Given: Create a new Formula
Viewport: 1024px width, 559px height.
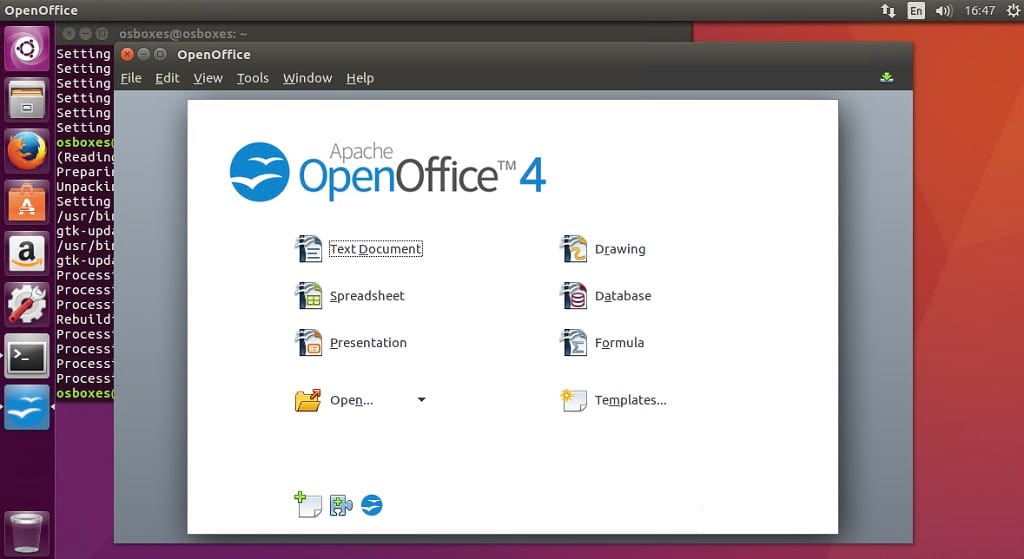Looking at the screenshot, I should coord(619,343).
